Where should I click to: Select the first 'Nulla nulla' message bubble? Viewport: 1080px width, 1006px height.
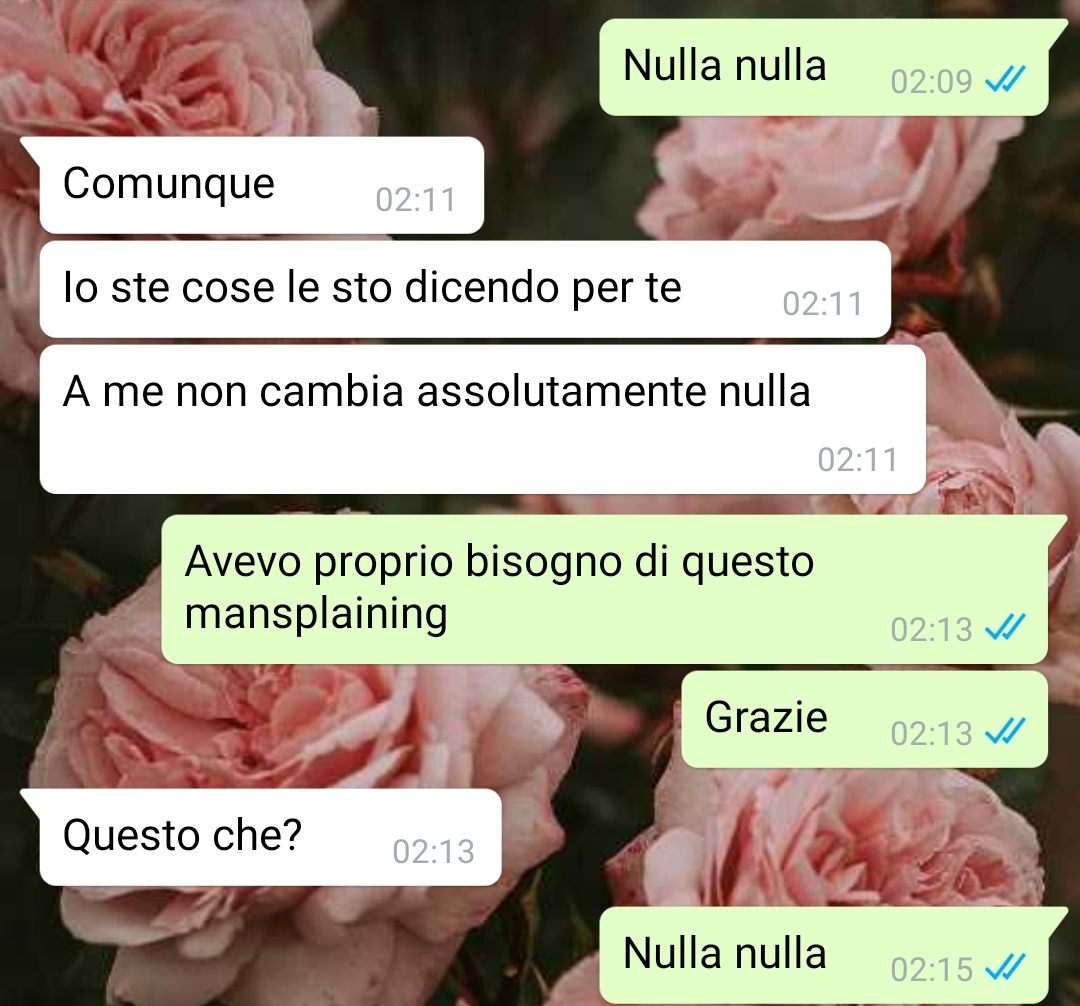(x=824, y=67)
